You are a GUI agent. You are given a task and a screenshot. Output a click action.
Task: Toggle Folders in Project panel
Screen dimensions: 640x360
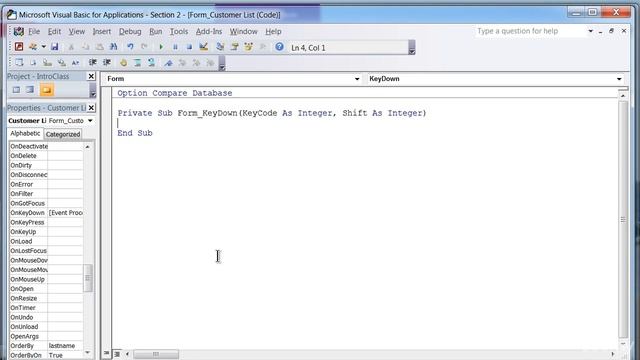47,90
